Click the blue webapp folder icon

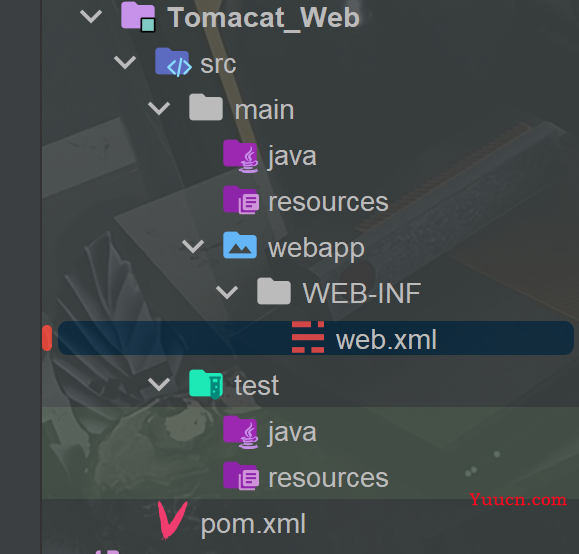tap(240, 245)
